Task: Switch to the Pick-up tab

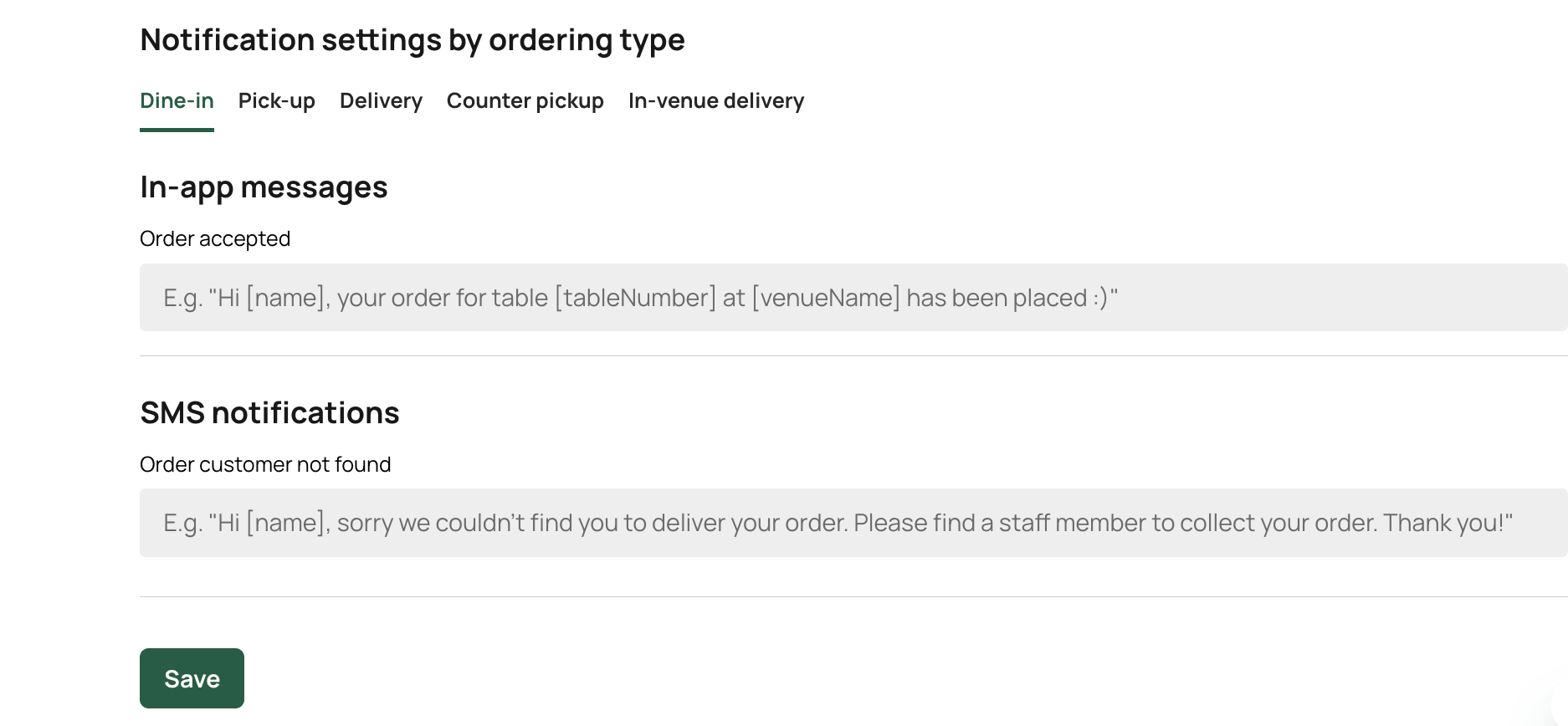Action: (276, 101)
